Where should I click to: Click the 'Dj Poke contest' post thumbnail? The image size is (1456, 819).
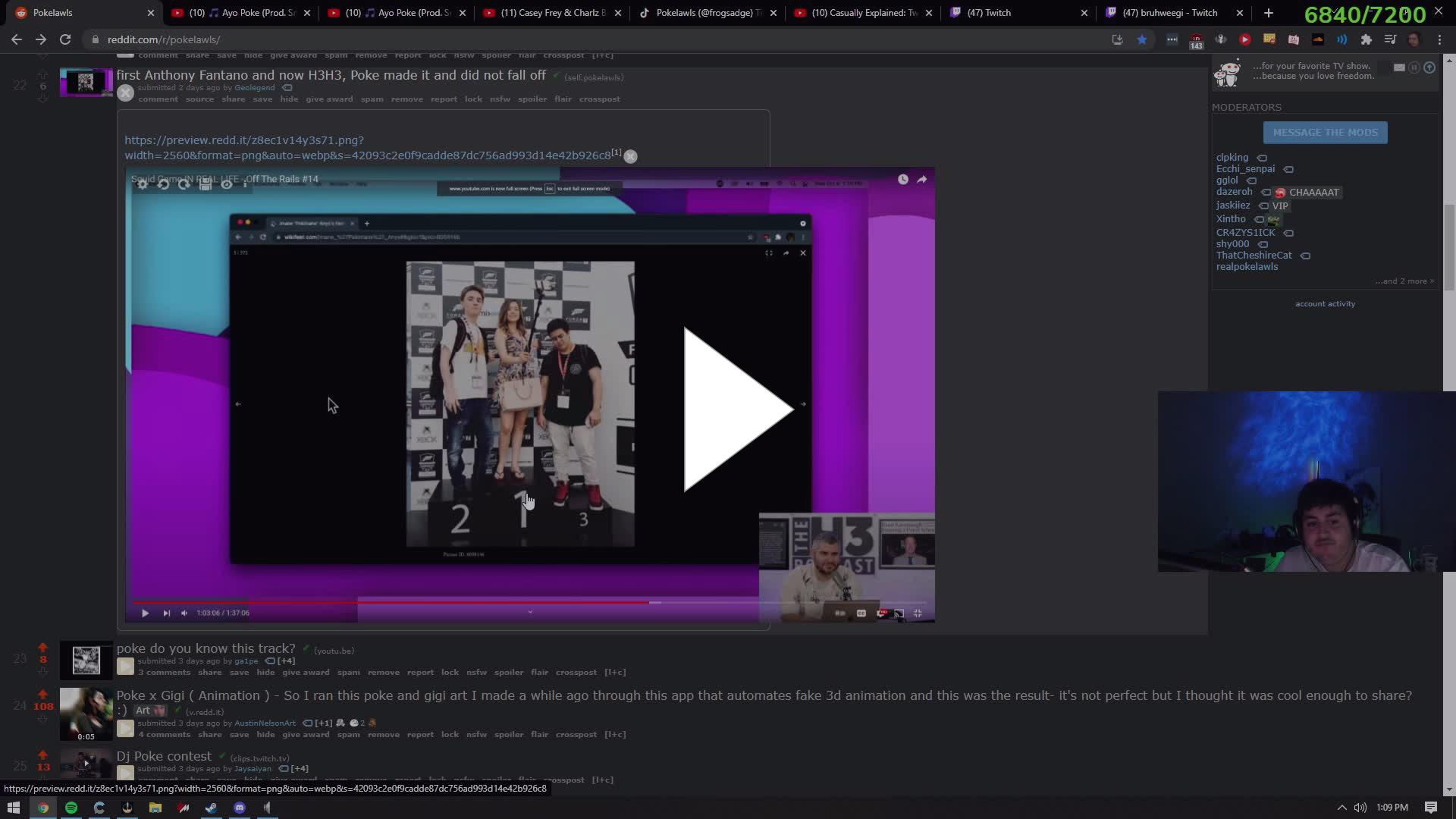coord(85,764)
